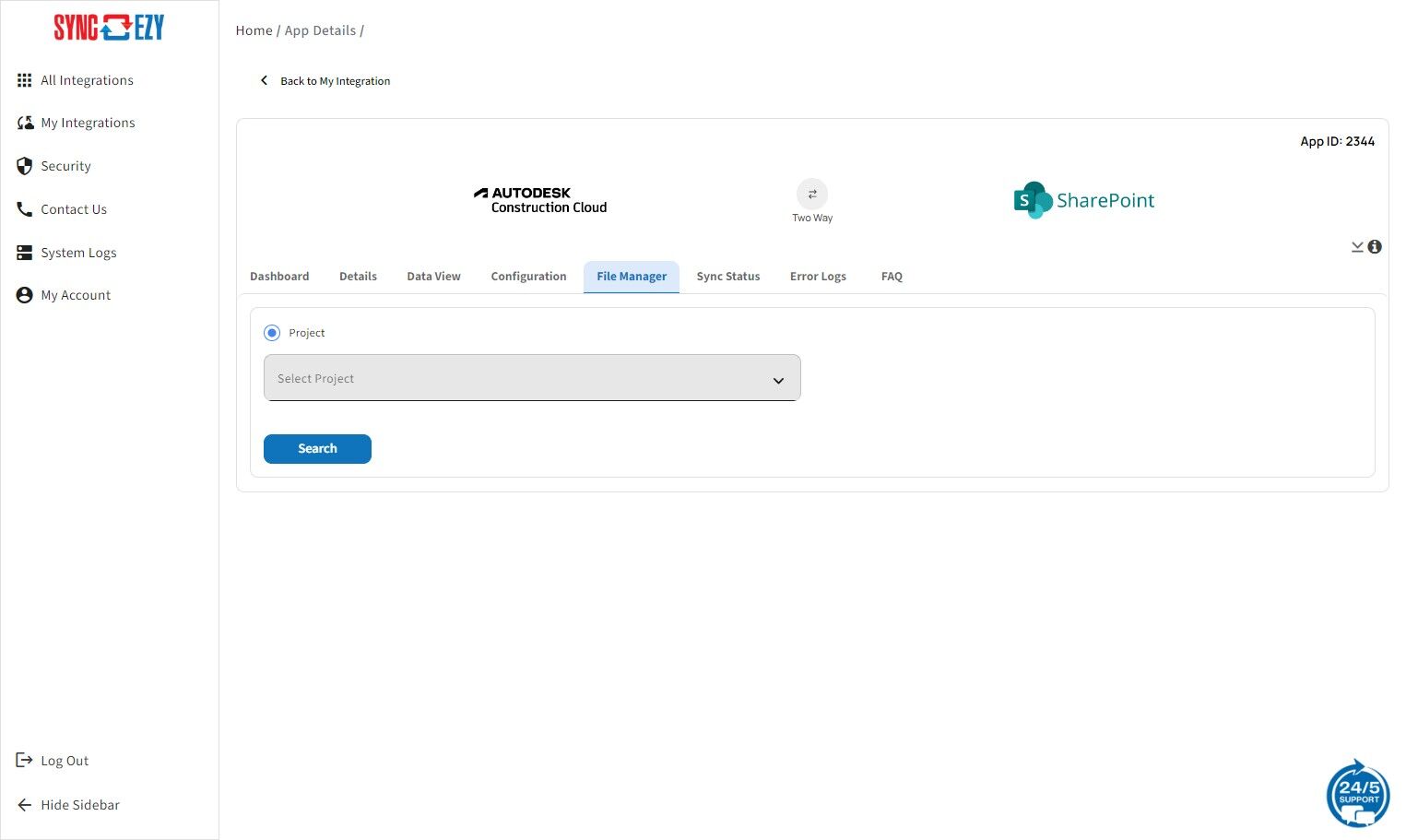Image resolution: width=1406 pixels, height=840 pixels.
Task: Switch to the Details tab
Action: 358,277
